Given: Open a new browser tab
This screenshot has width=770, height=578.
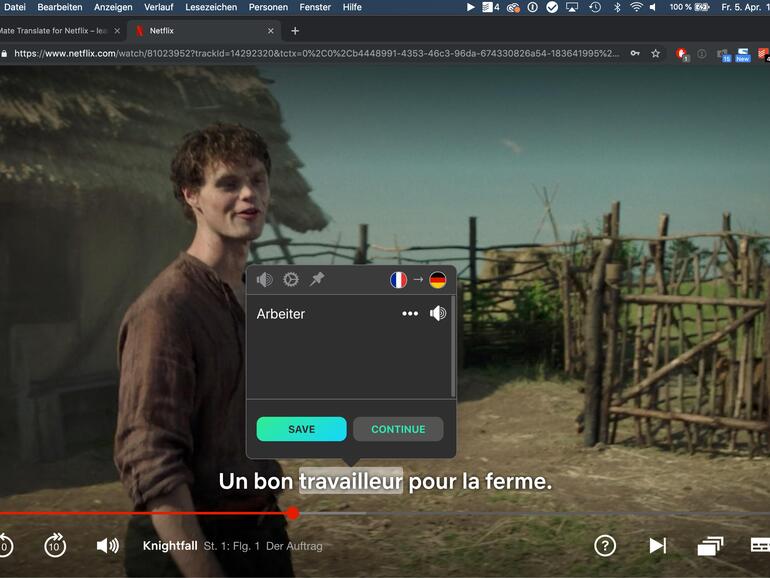Looking at the screenshot, I should click(x=295, y=31).
